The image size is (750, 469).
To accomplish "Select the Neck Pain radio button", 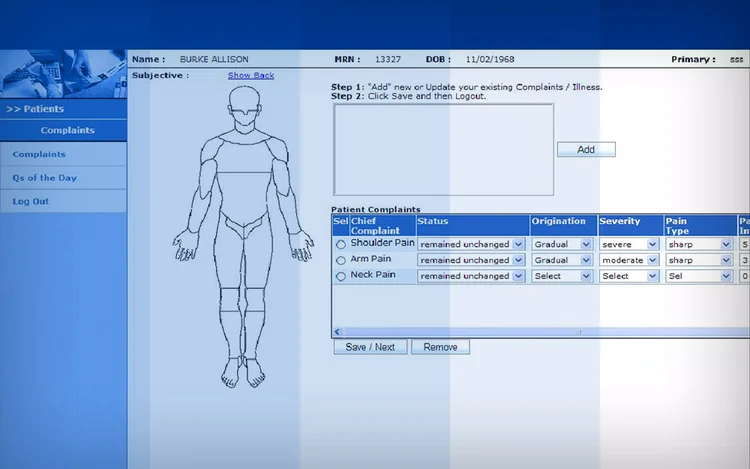I will coord(341,276).
